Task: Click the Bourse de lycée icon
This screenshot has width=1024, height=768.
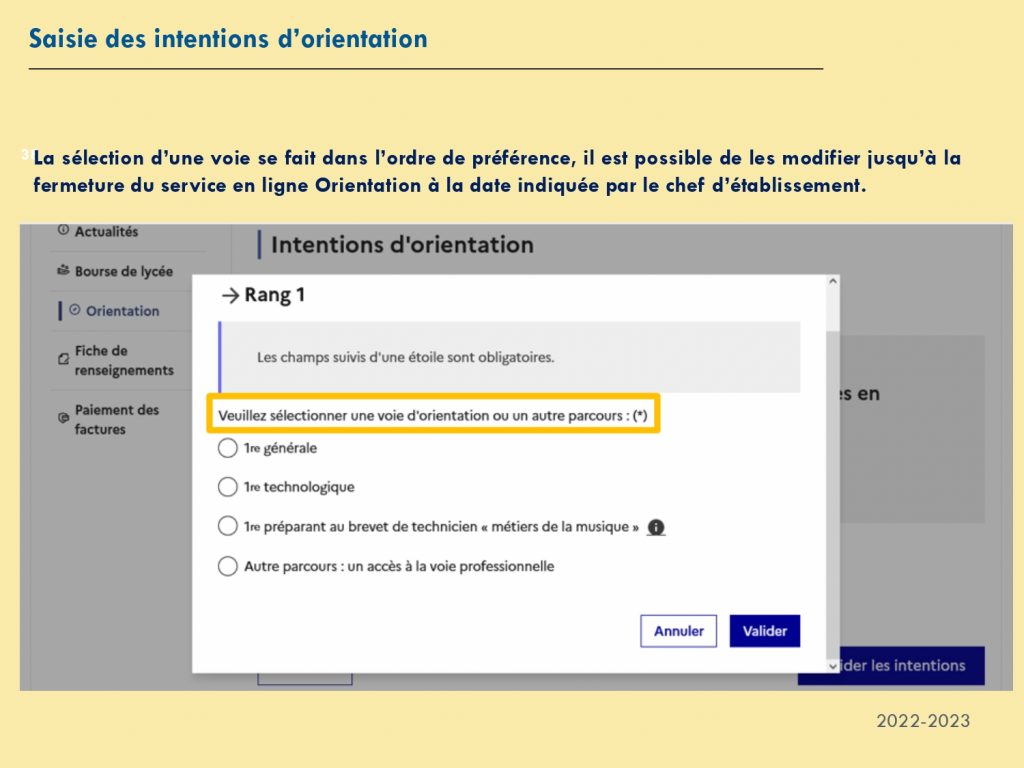Action: pyautogui.click(x=64, y=271)
